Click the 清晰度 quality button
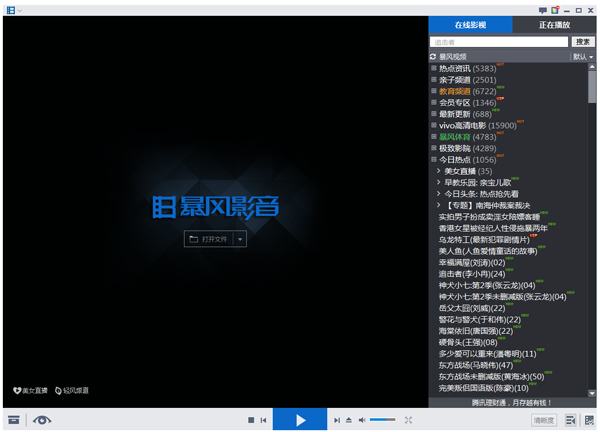This screenshot has height=432, width=600. [x=544, y=420]
